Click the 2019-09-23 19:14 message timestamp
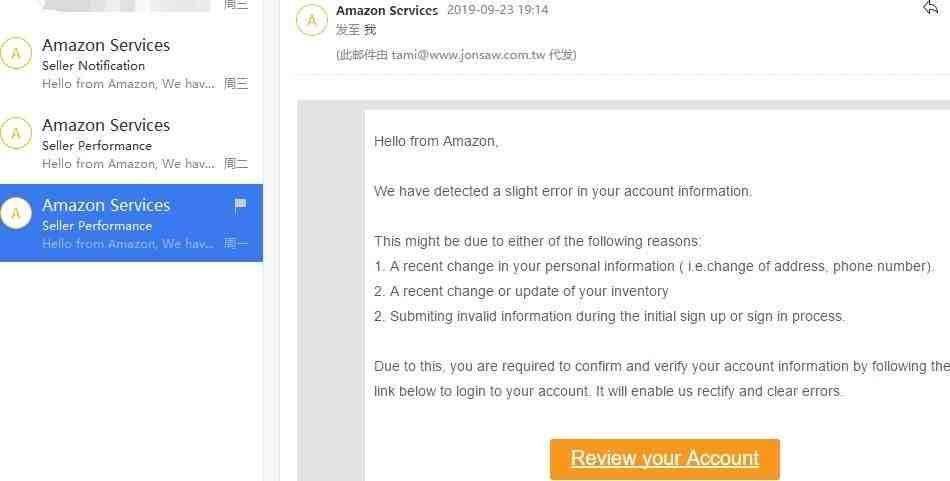 point(497,10)
